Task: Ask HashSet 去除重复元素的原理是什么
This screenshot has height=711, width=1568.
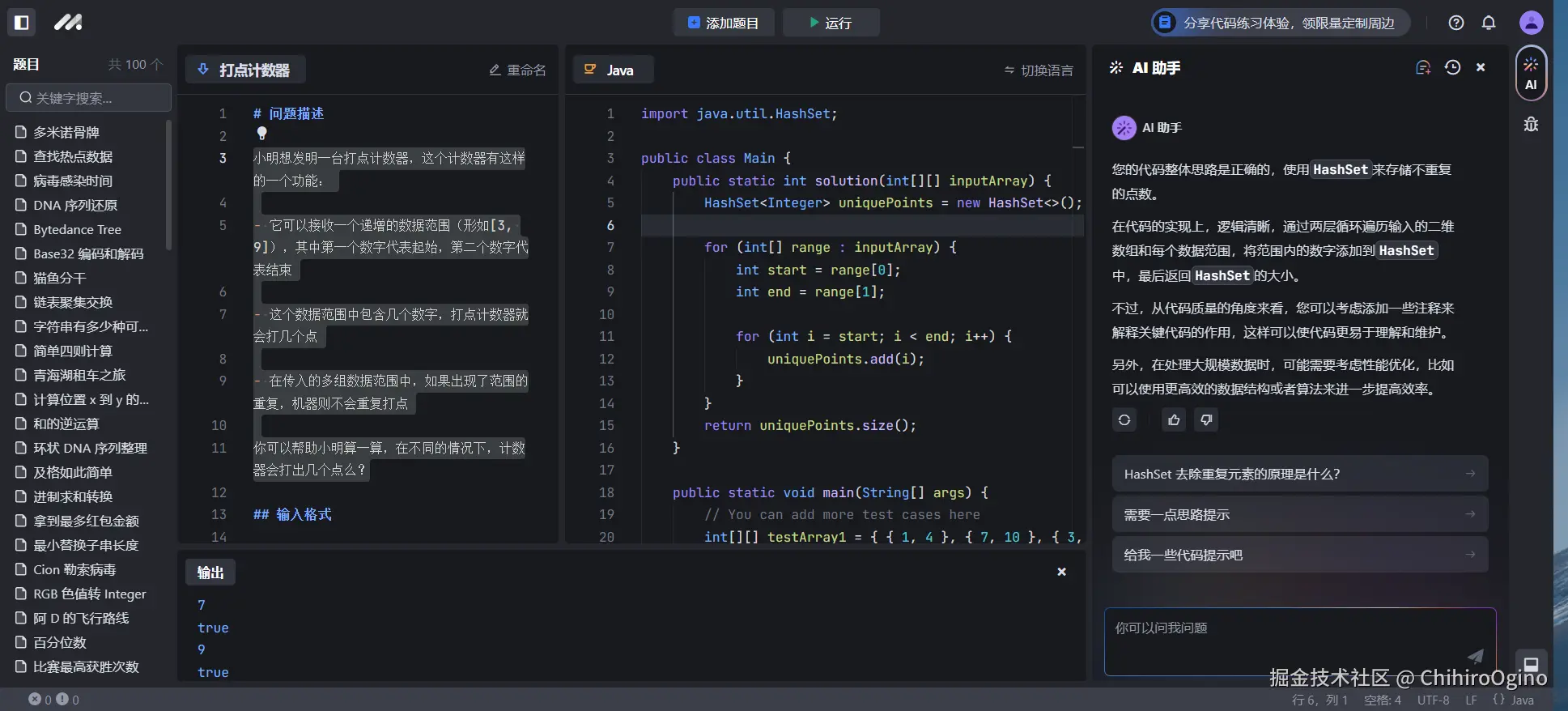Action: point(1300,474)
